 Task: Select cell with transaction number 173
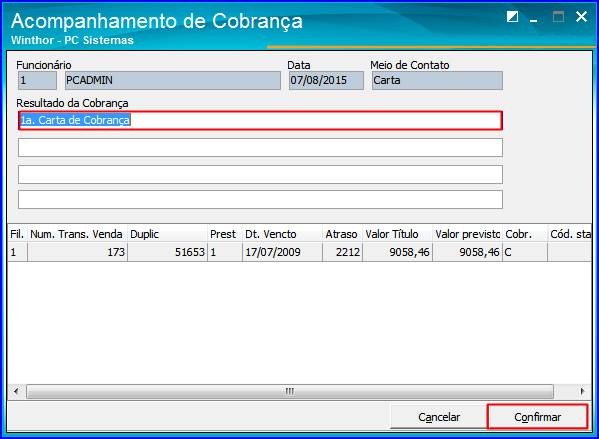[77, 252]
